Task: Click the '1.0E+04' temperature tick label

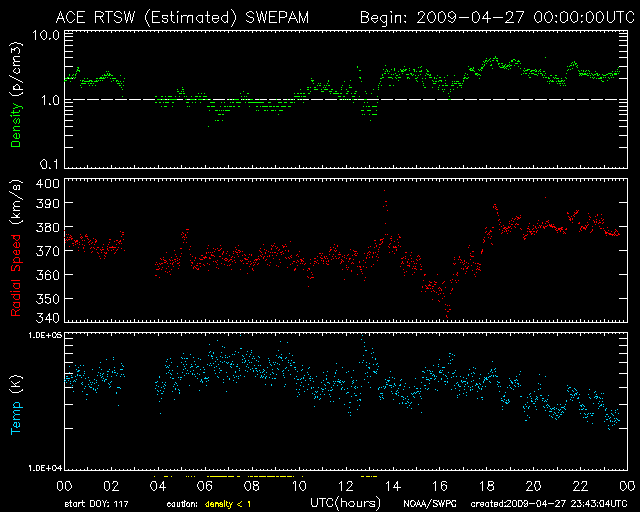Action: [45, 468]
